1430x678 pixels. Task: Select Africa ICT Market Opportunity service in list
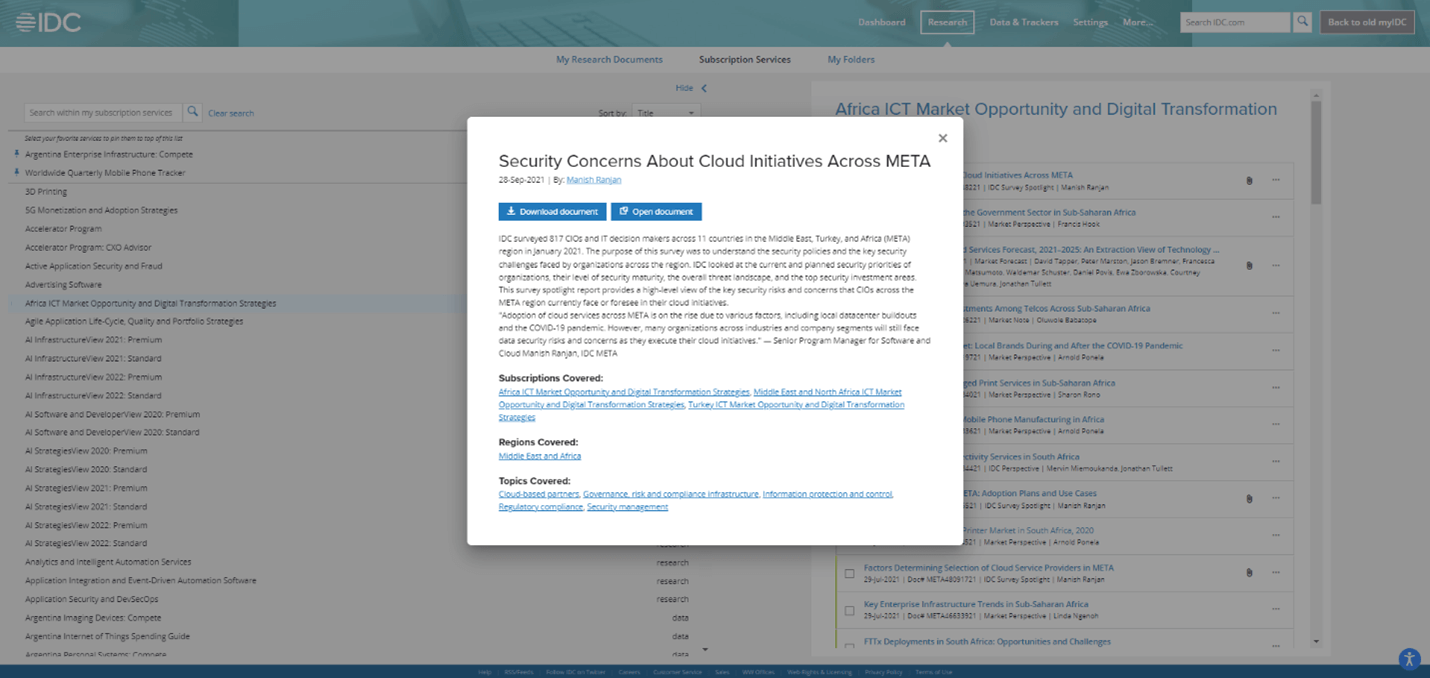point(150,303)
